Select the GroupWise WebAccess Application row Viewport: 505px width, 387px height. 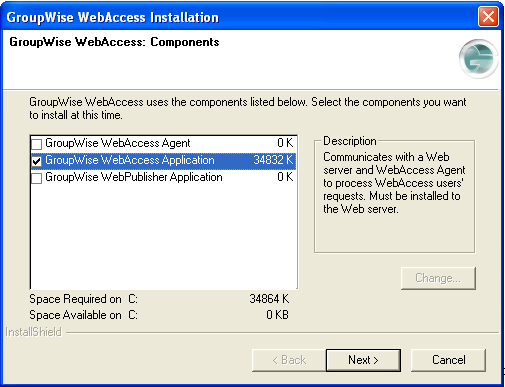pos(163,160)
